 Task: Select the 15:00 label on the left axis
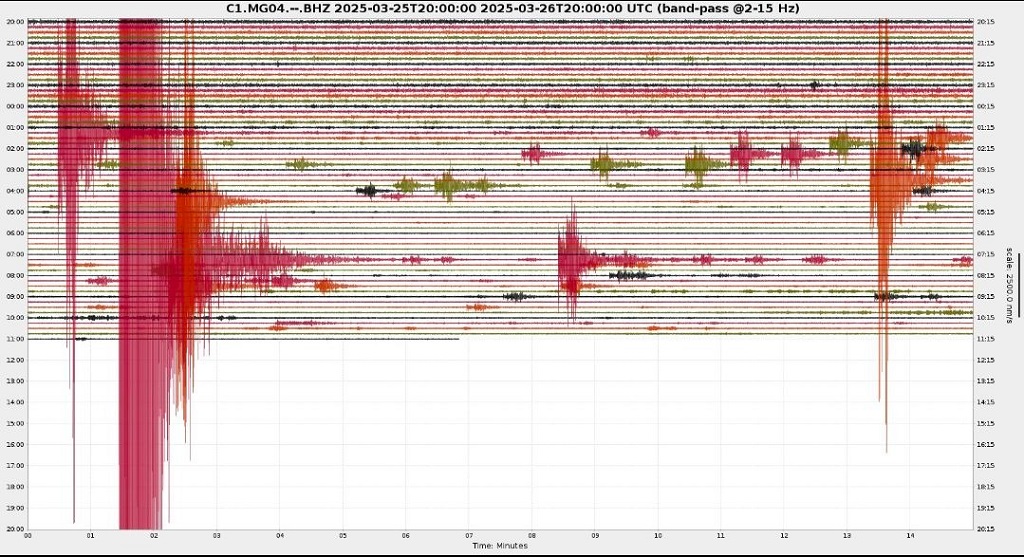coord(16,423)
